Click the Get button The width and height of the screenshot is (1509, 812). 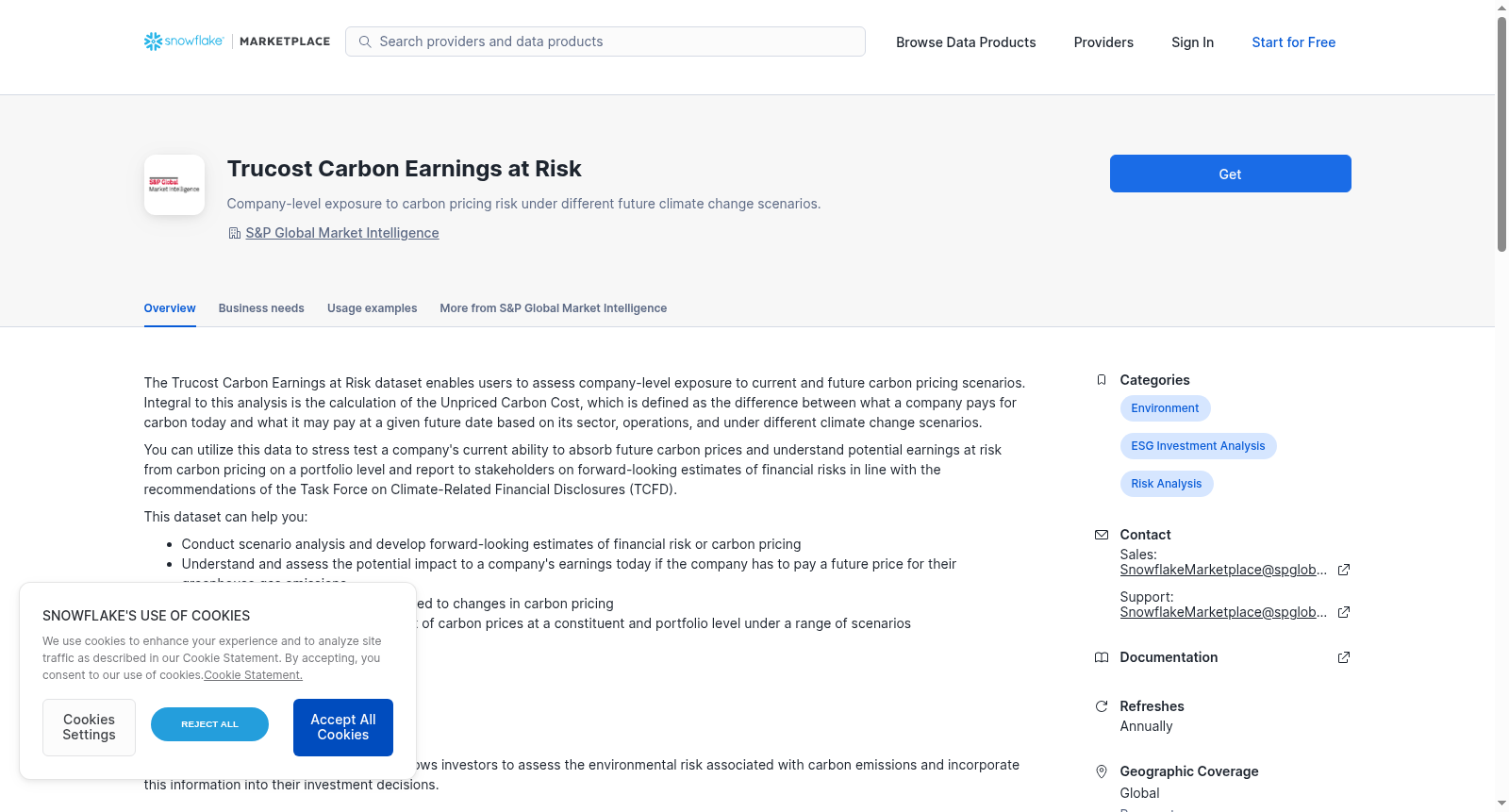(x=1230, y=174)
